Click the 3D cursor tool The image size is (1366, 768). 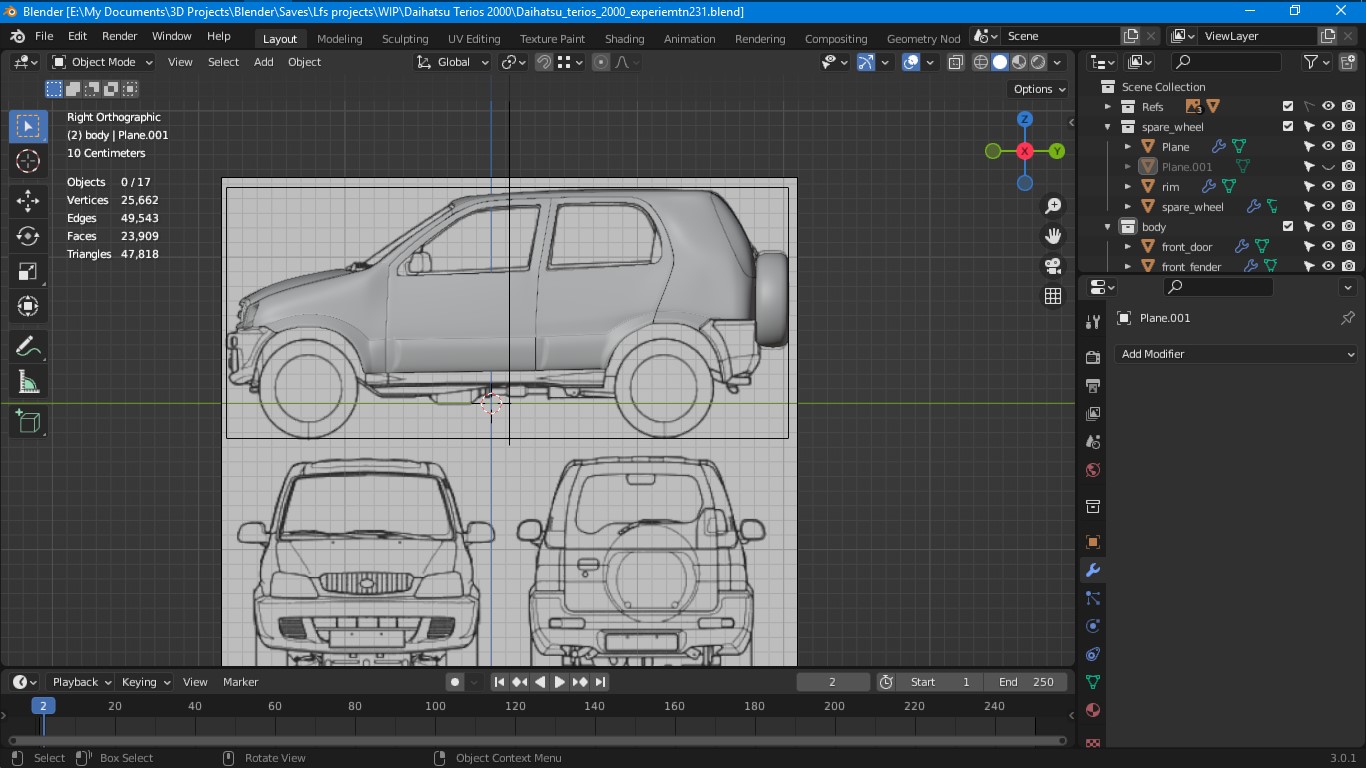28,161
